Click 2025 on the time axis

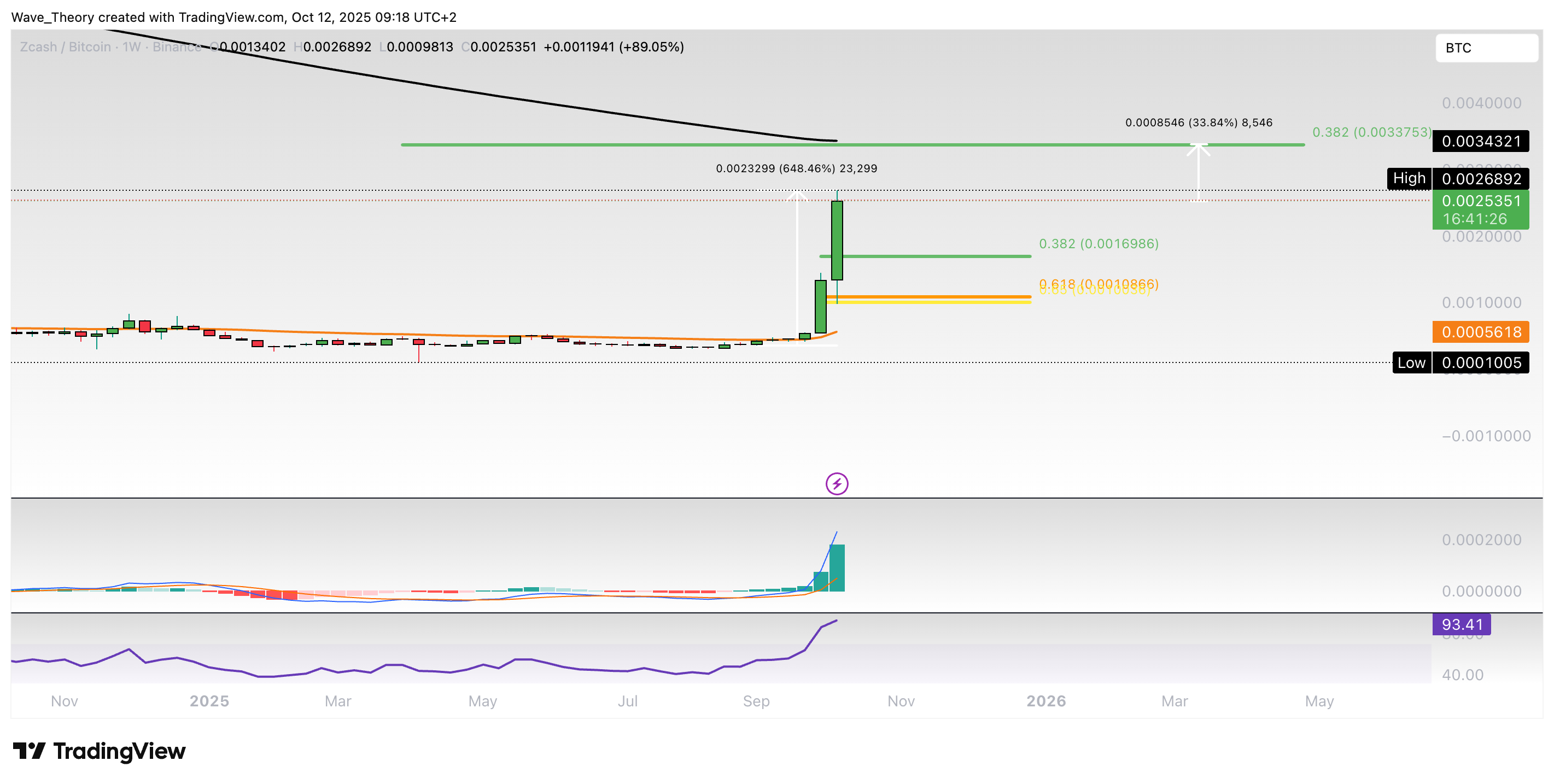(209, 701)
